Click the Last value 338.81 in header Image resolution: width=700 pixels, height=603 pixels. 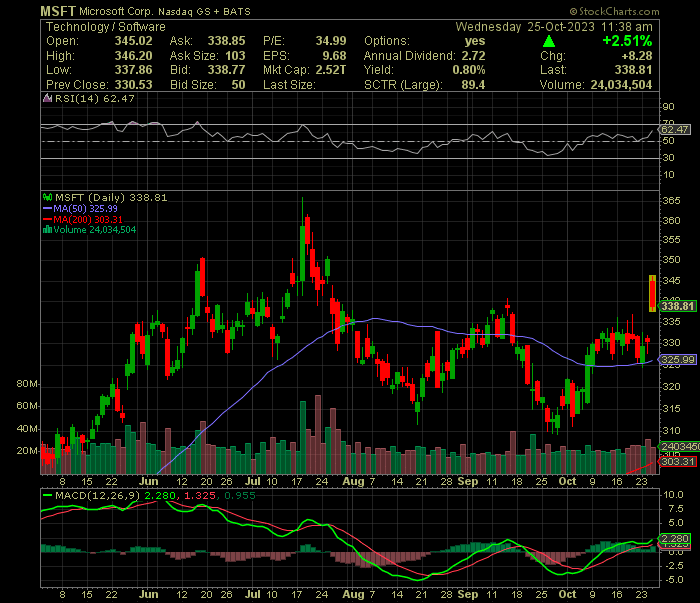633,70
